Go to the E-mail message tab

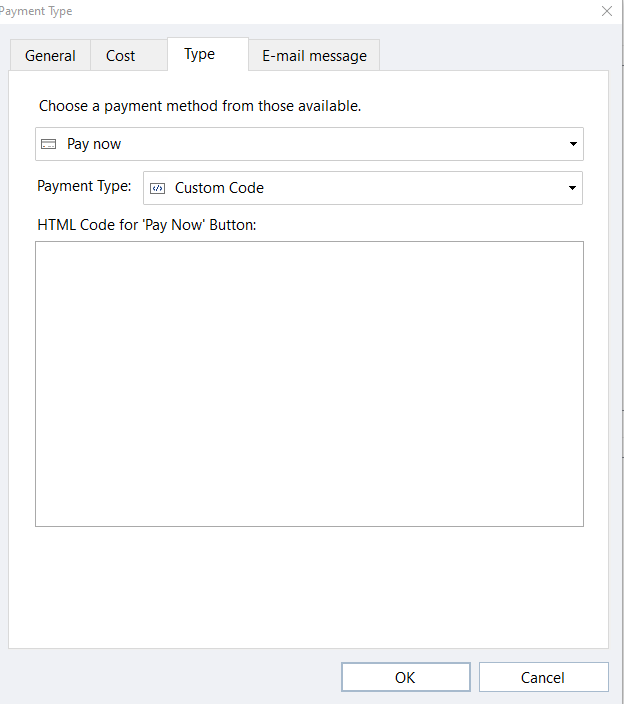tap(314, 56)
